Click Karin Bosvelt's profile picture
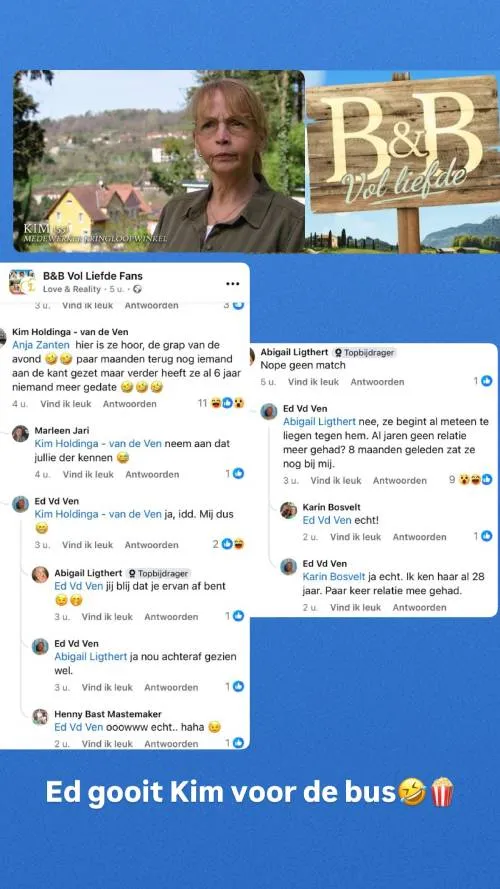 tap(288, 510)
